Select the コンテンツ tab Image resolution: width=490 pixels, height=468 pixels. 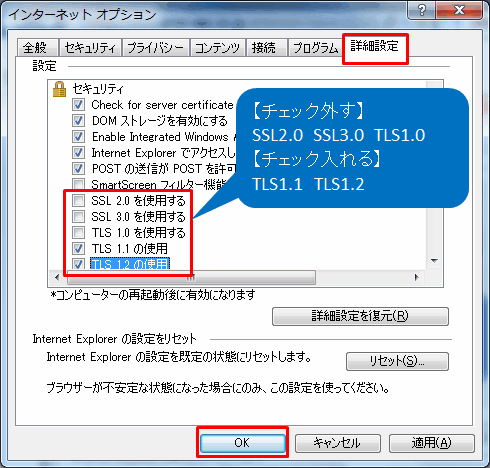[x=217, y=48]
